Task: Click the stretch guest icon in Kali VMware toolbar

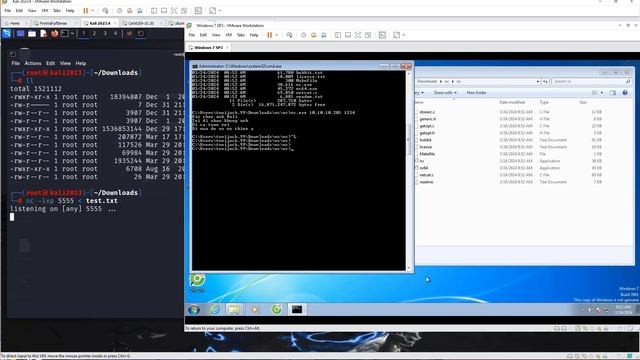Action: coord(212,11)
